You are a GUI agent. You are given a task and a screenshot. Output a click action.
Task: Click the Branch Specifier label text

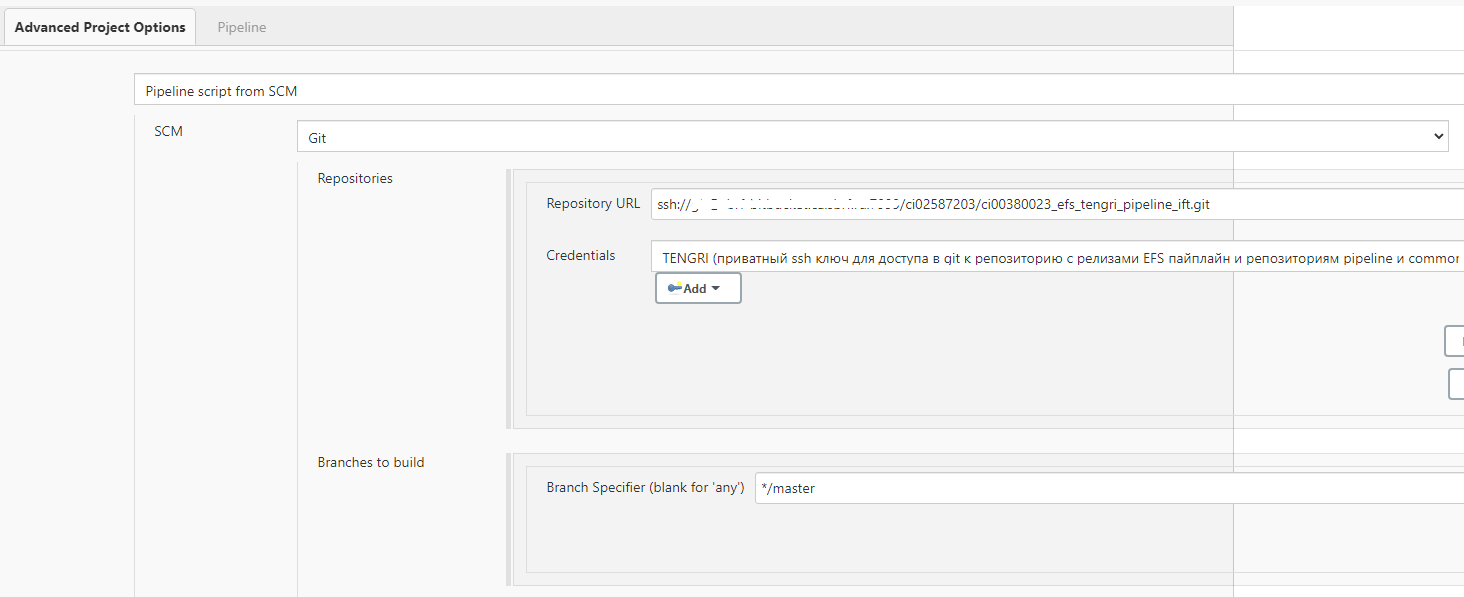[645, 487]
